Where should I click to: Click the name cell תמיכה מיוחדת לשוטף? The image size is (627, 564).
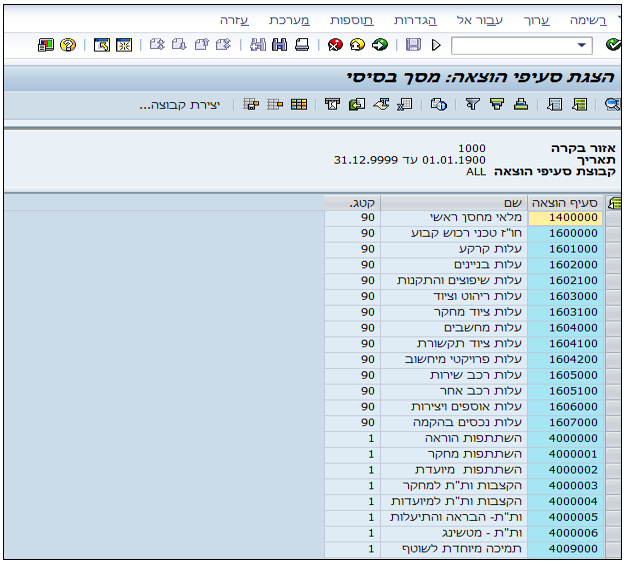[x=454, y=549]
